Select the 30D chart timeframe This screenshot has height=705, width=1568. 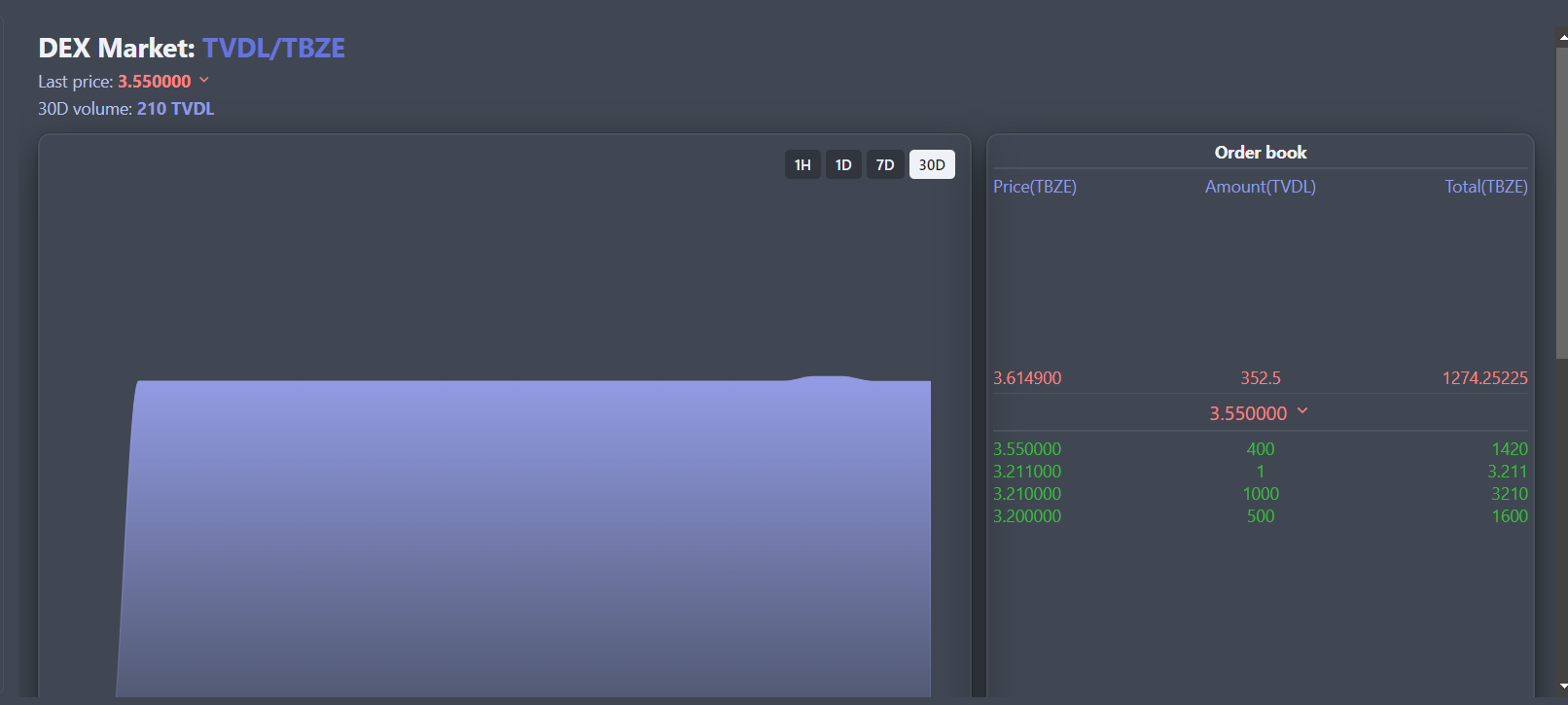point(932,164)
